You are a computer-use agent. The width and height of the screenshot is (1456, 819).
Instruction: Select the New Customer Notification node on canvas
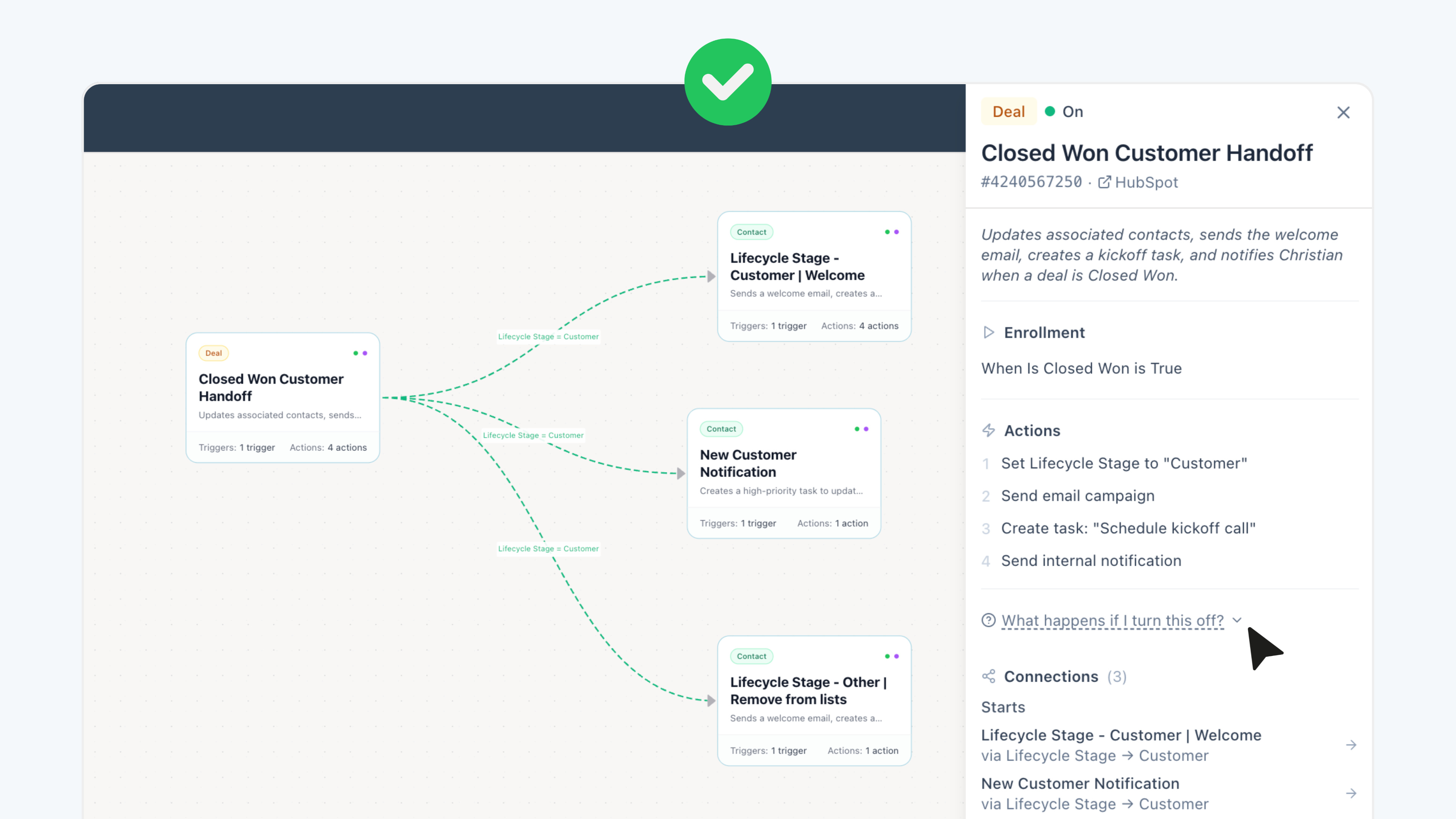point(784,474)
